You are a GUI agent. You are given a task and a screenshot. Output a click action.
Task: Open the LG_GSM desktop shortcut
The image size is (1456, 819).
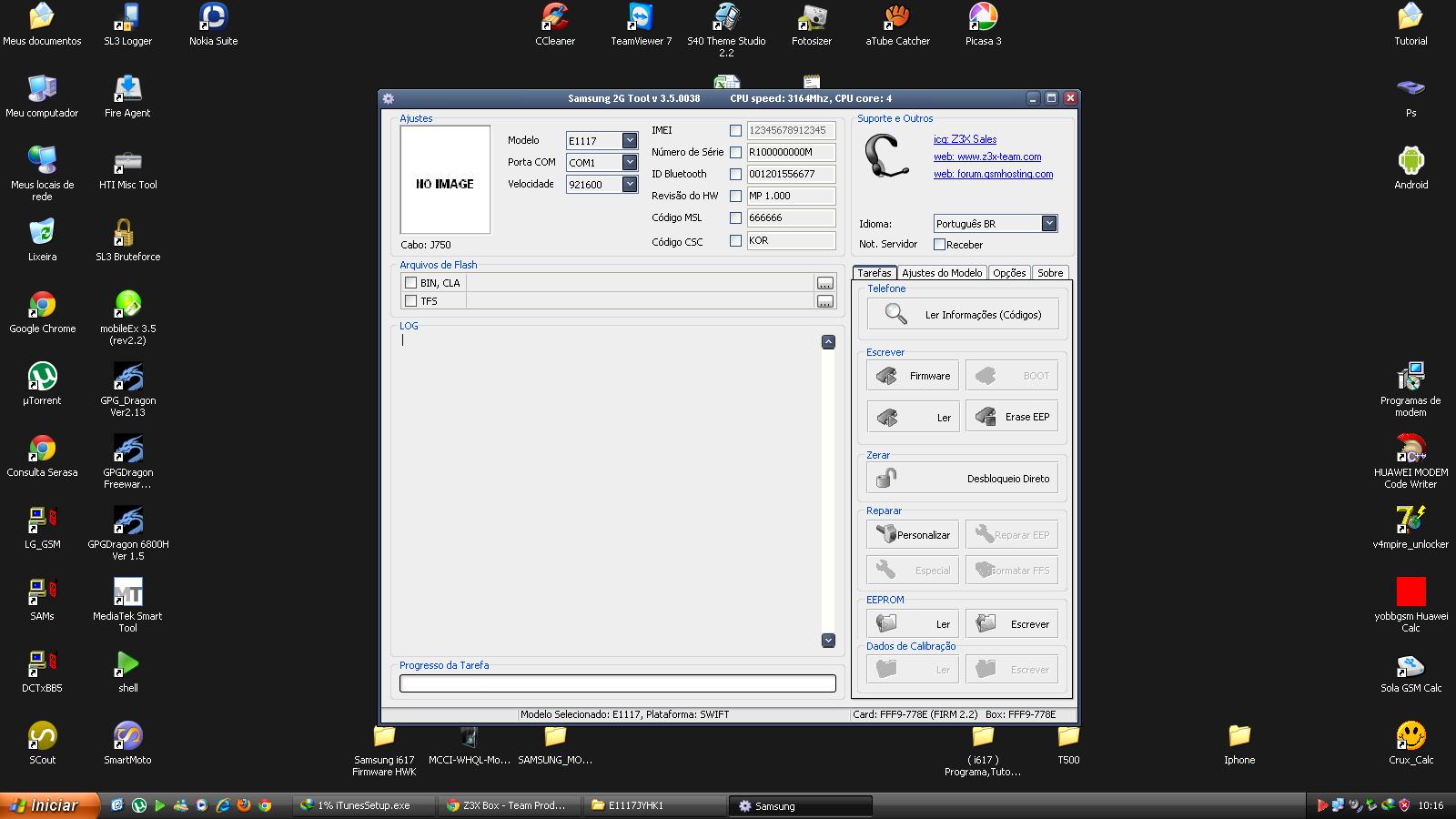point(42,528)
